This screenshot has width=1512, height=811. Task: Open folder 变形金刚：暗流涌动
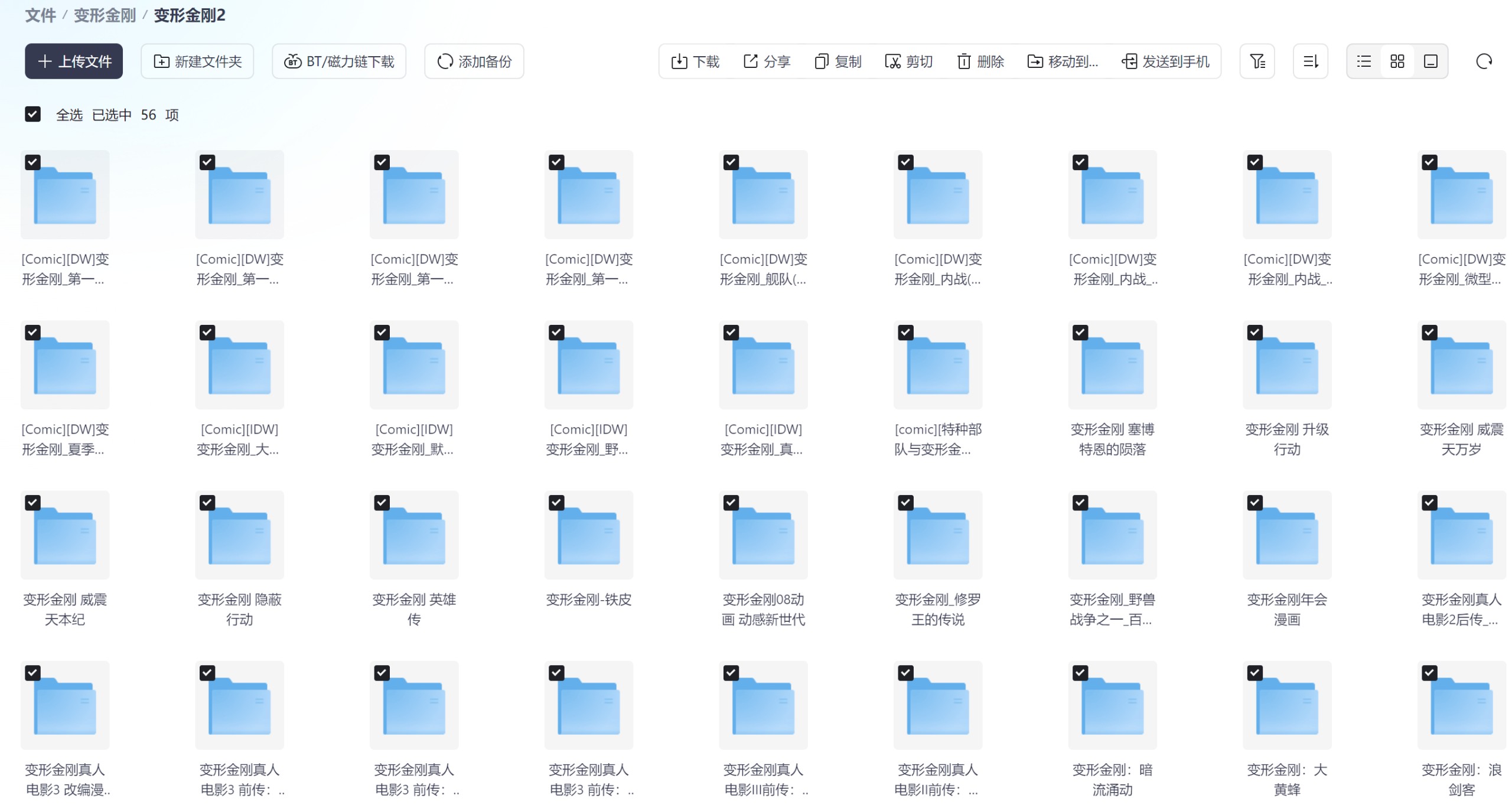[x=1113, y=705]
